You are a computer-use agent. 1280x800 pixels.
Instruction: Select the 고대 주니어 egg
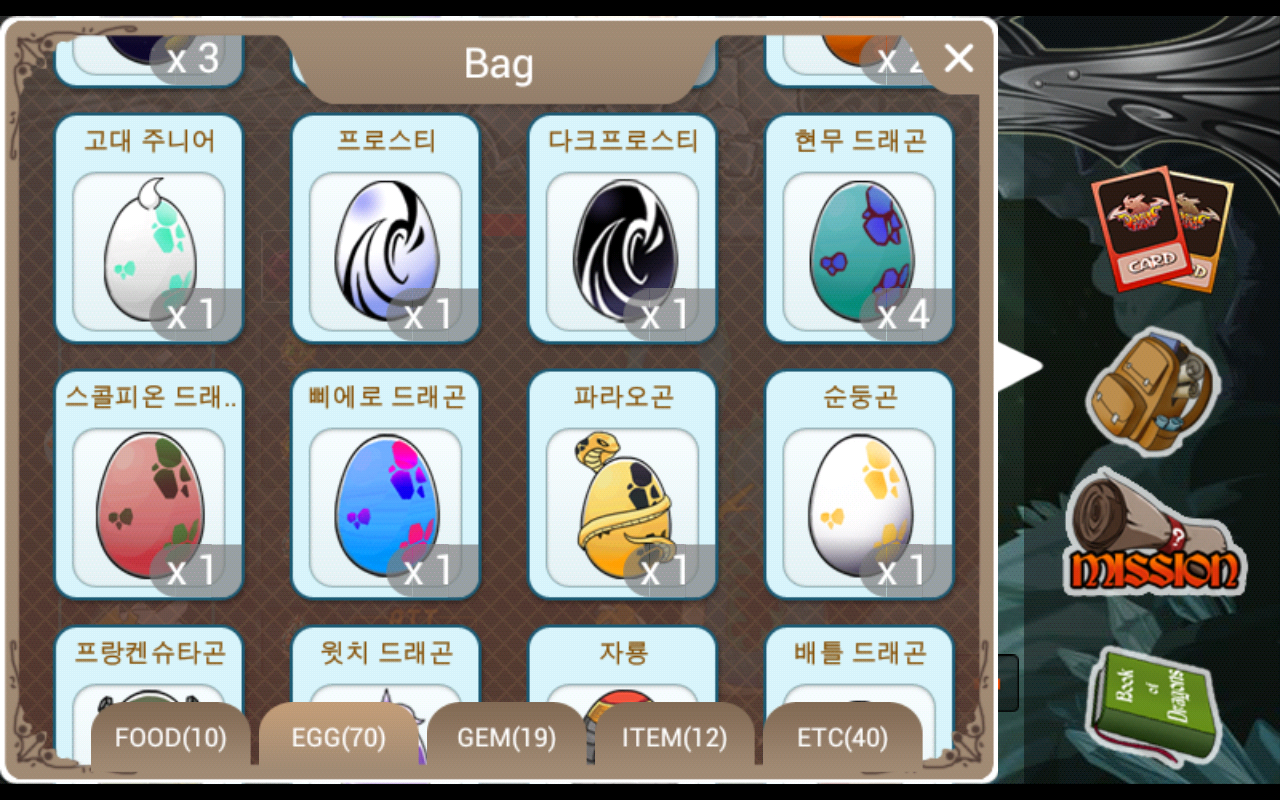tap(149, 229)
